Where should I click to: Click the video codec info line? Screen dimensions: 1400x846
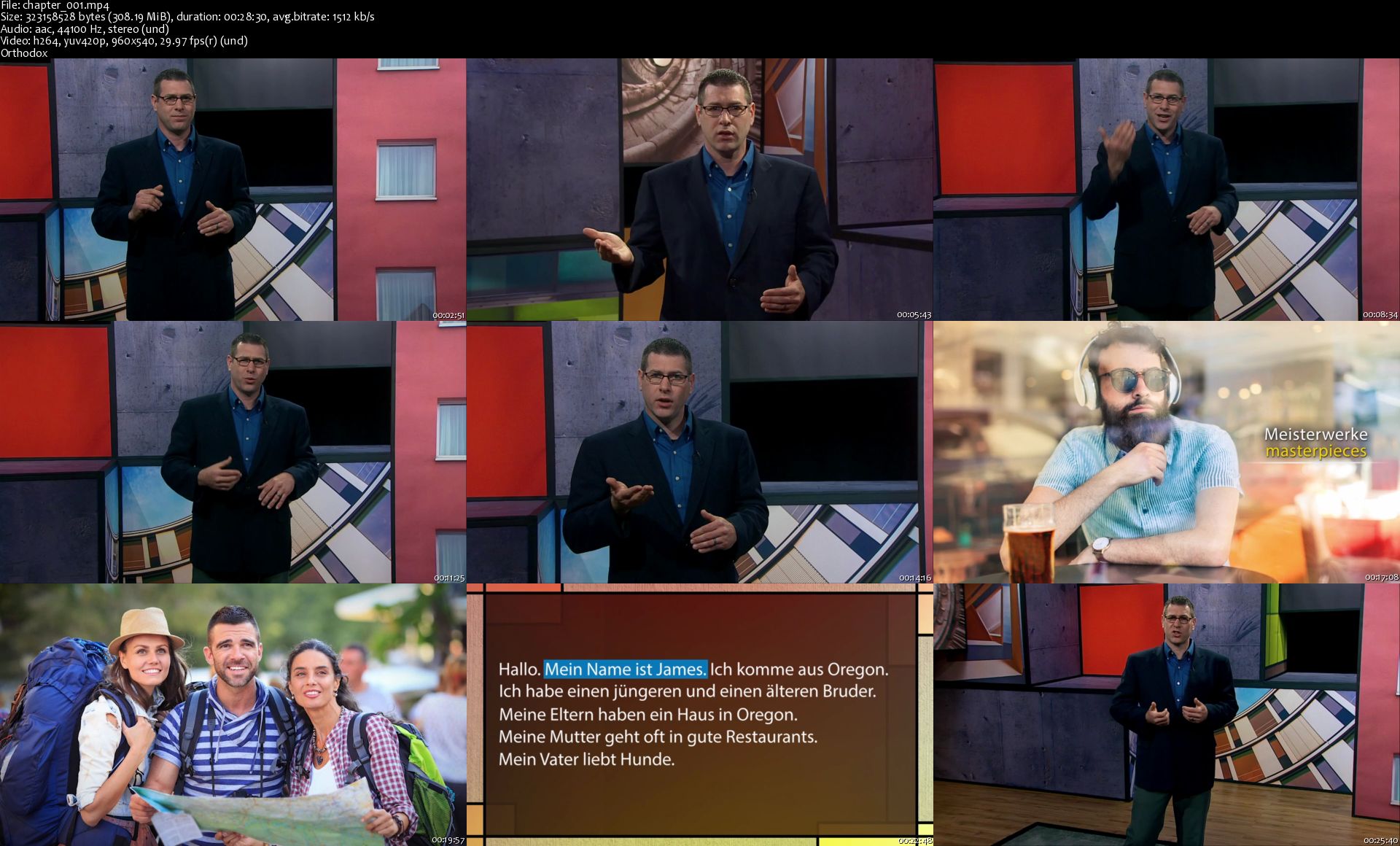click(x=124, y=41)
